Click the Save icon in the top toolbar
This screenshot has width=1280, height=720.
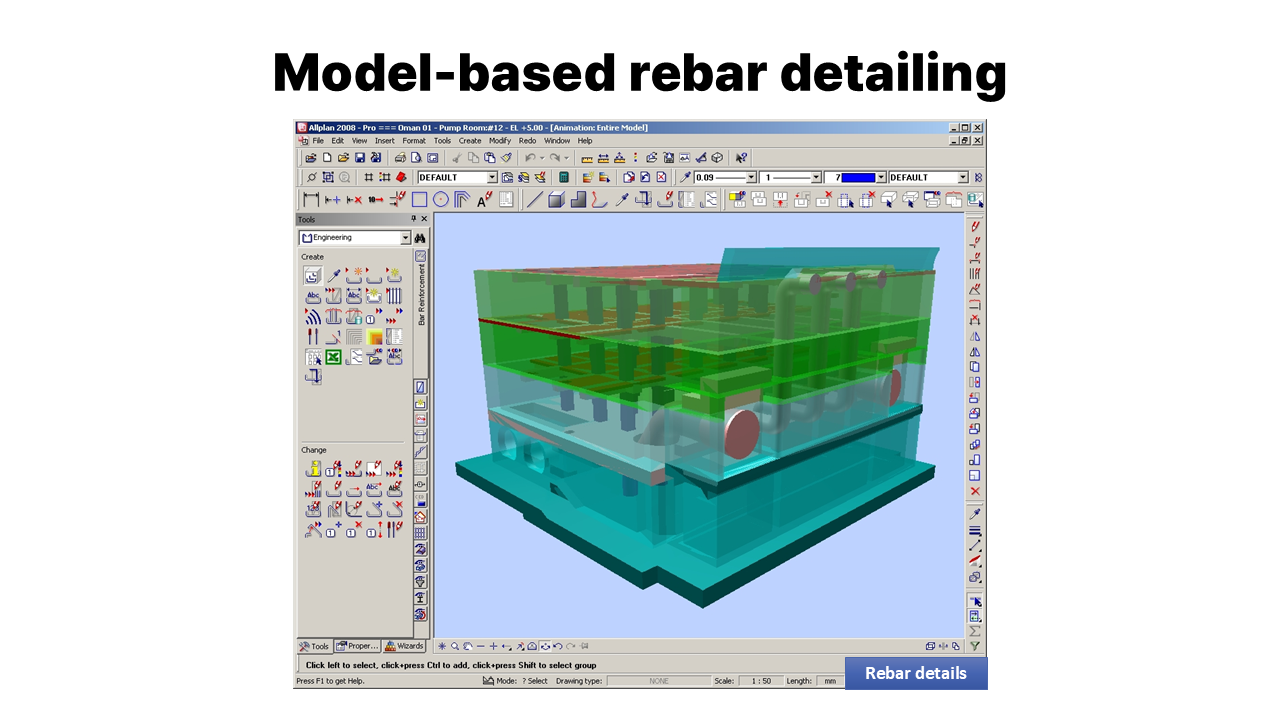[x=360, y=158]
